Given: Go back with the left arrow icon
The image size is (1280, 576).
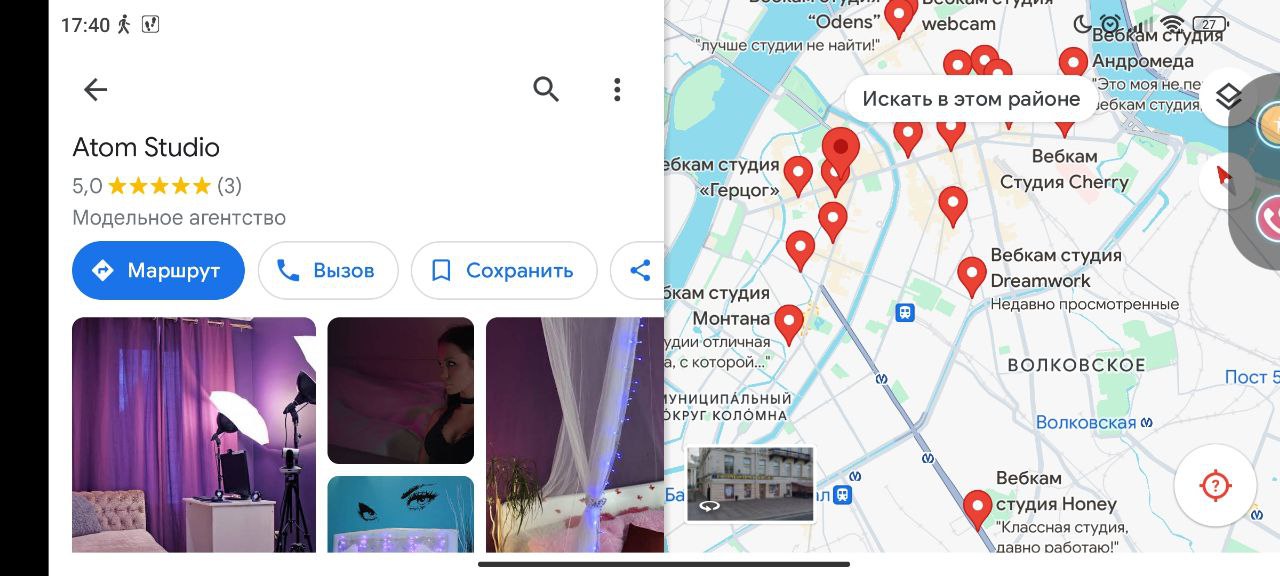Looking at the screenshot, I should pyautogui.click(x=95, y=90).
